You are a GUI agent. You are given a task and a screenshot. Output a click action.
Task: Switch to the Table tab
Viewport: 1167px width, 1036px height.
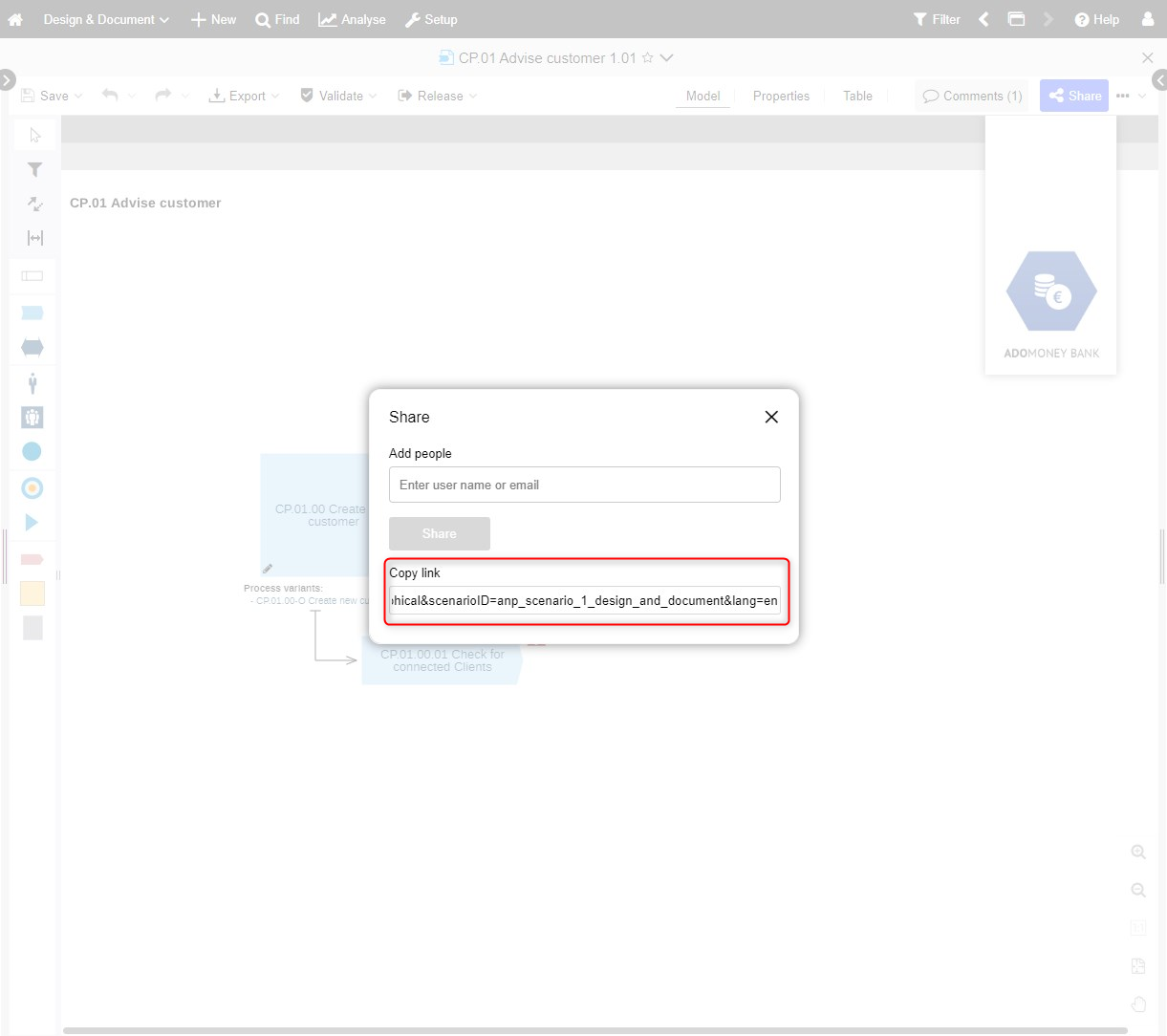coord(857,96)
